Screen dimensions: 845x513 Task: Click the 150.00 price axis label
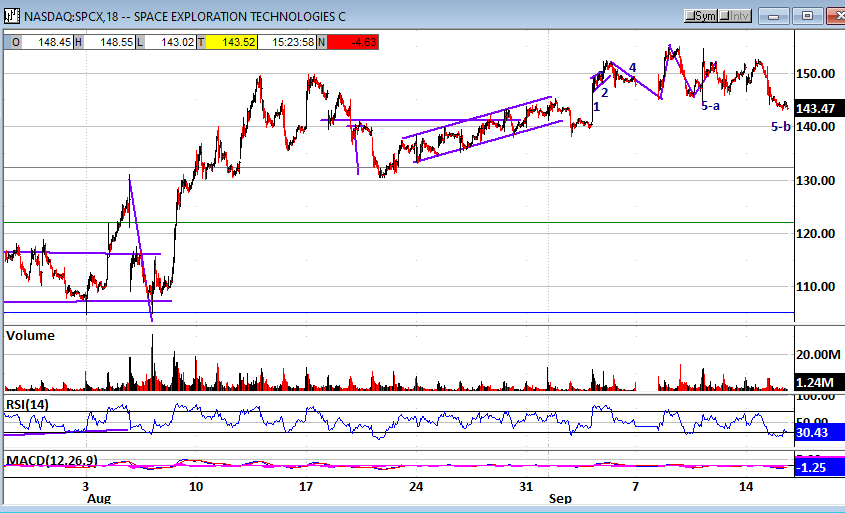tap(815, 74)
